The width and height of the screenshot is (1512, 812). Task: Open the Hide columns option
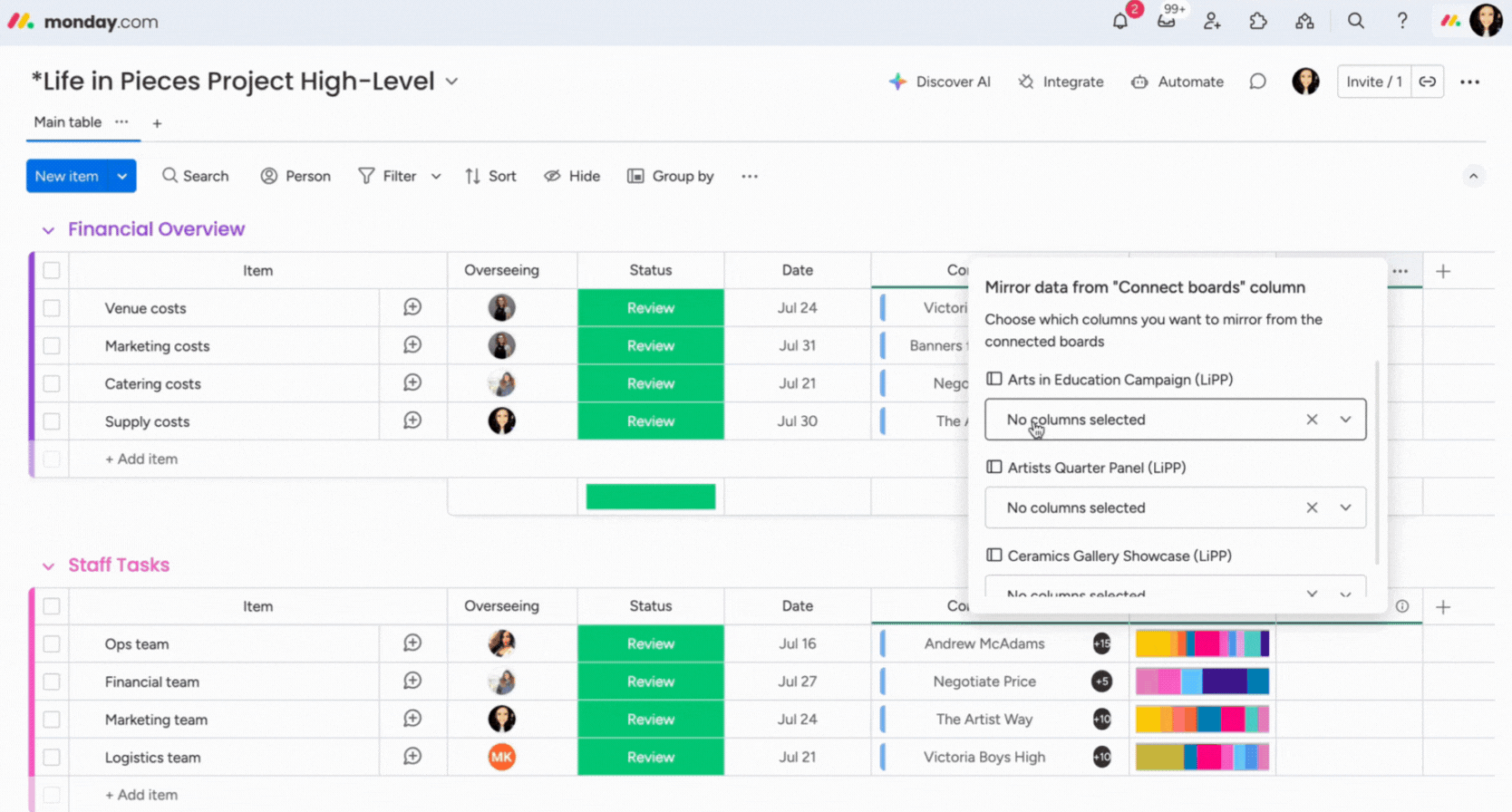pyautogui.click(x=572, y=176)
